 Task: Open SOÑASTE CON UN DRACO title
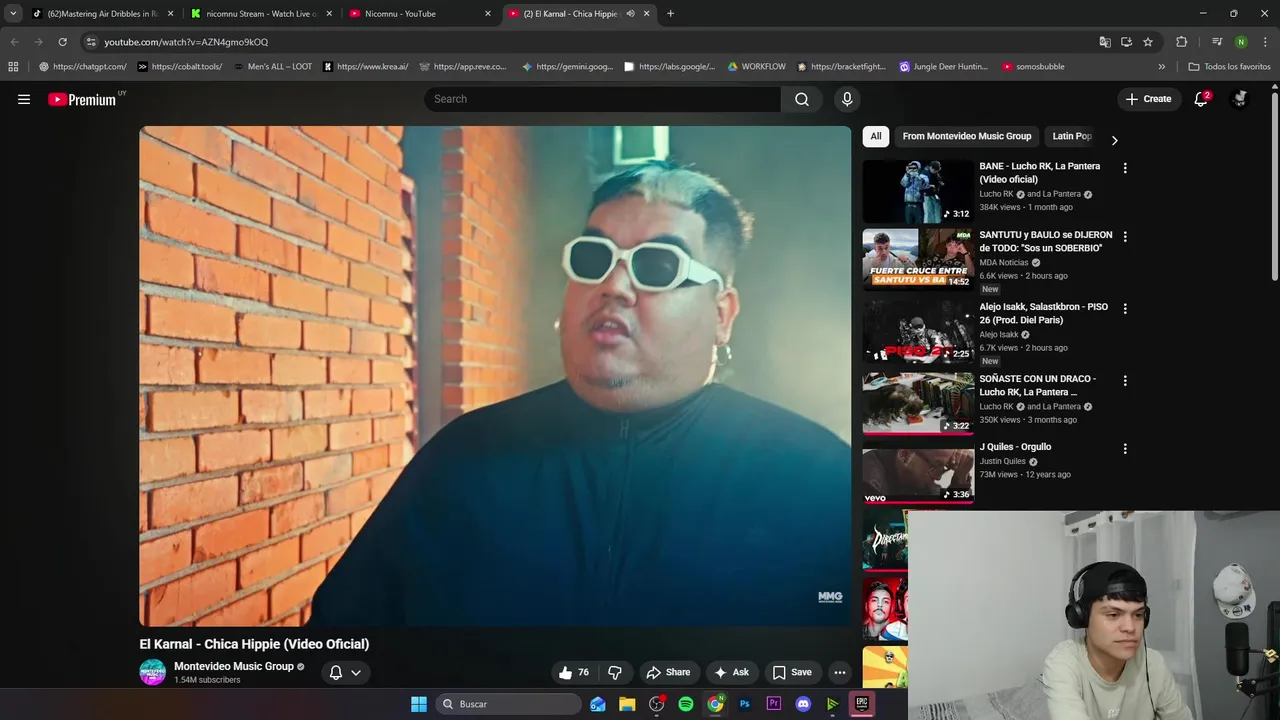click(1038, 385)
